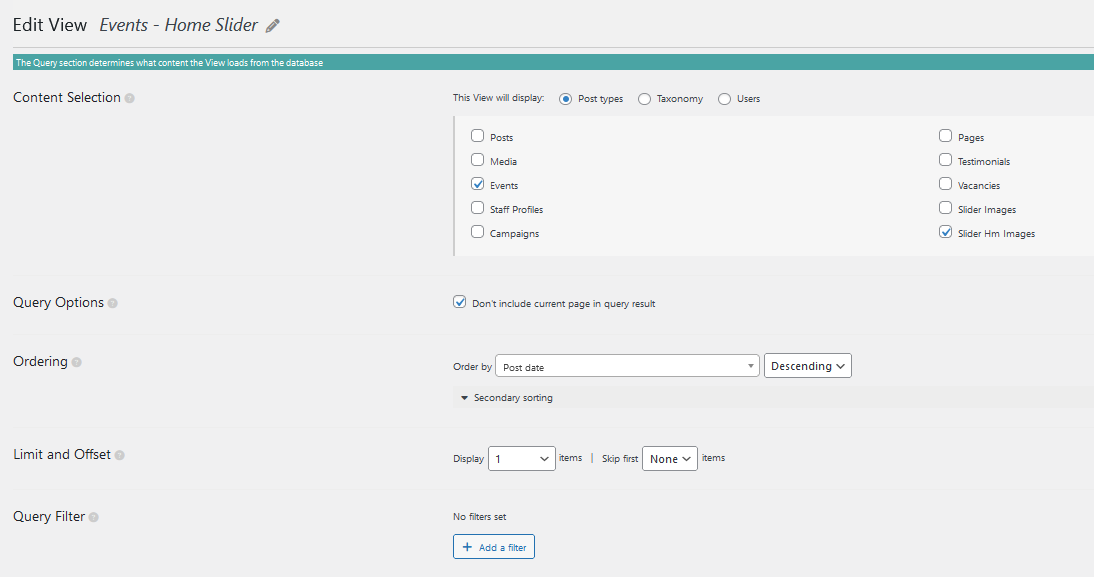Open the Skip first None dropdown

pos(670,458)
